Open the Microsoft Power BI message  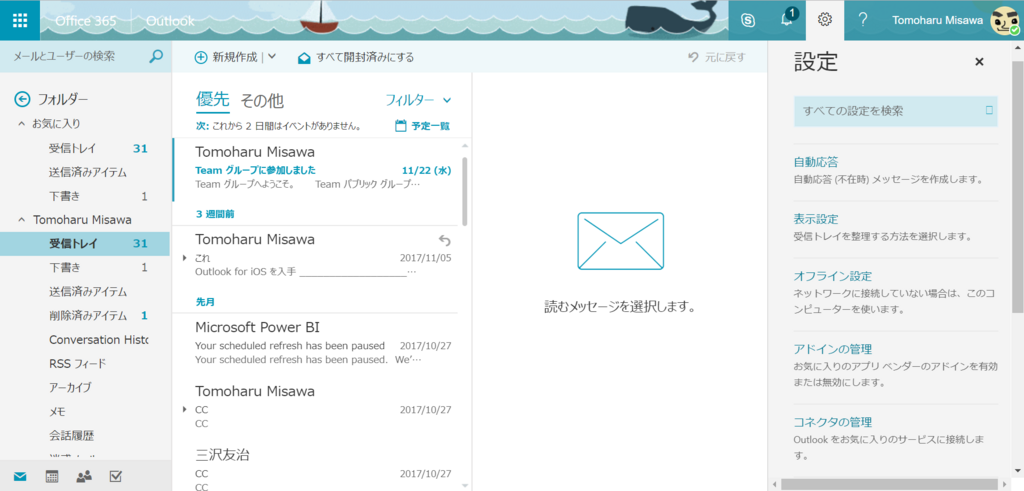pyautogui.click(x=316, y=343)
